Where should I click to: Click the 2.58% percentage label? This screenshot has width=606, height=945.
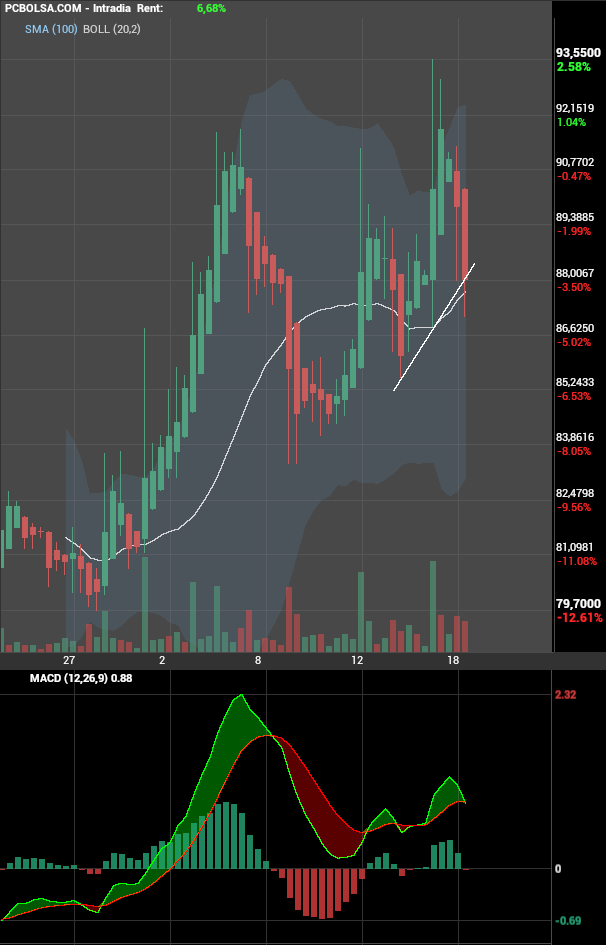573,67
